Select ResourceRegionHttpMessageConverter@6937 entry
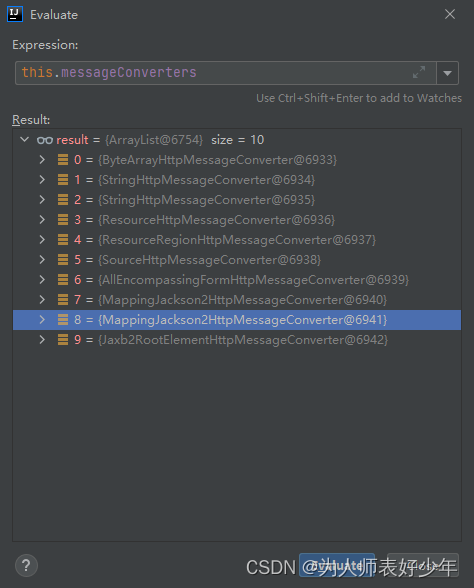The width and height of the screenshot is (474, 588). pos(237,240)
